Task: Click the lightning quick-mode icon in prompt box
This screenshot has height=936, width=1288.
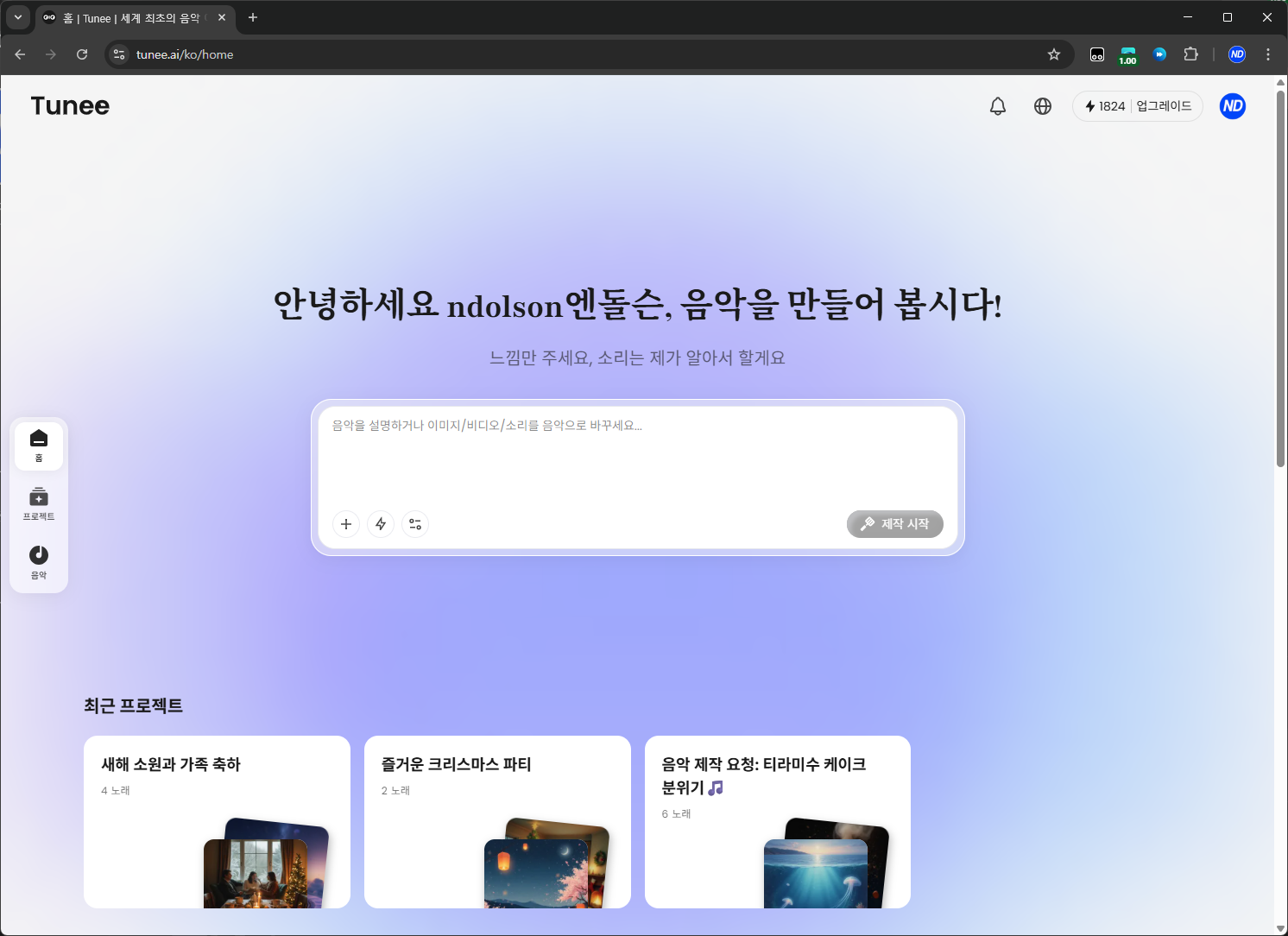Action: tap(381, 524)
